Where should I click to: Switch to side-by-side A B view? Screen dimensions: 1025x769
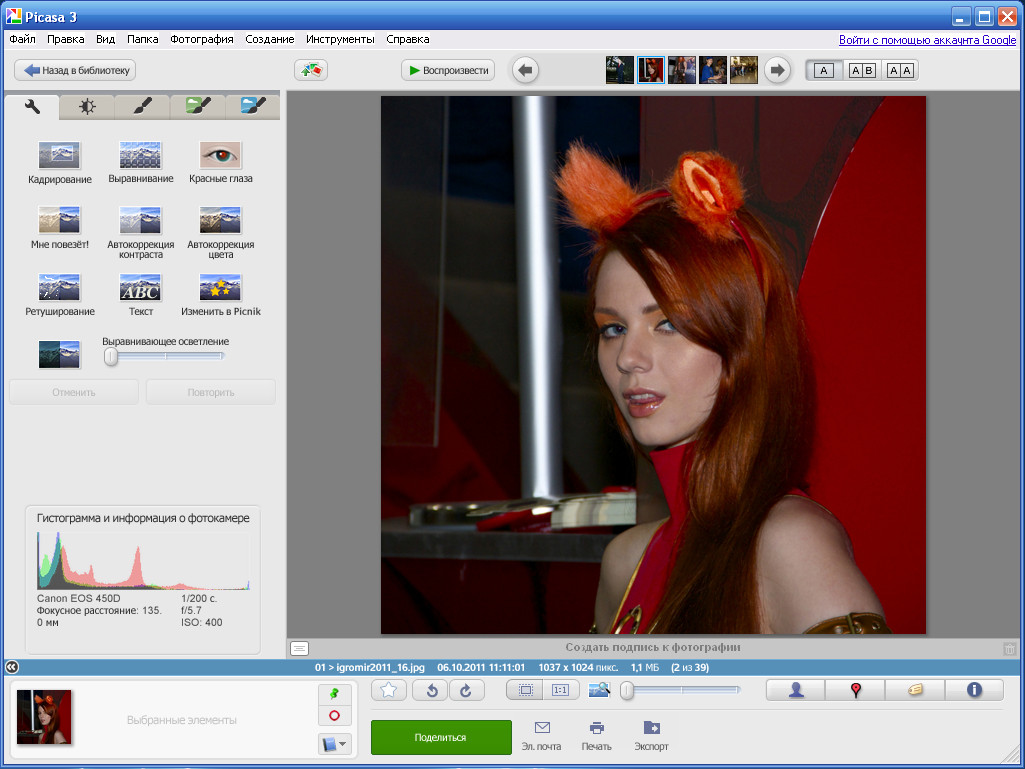pyautogui.click(x=862, y=71)
